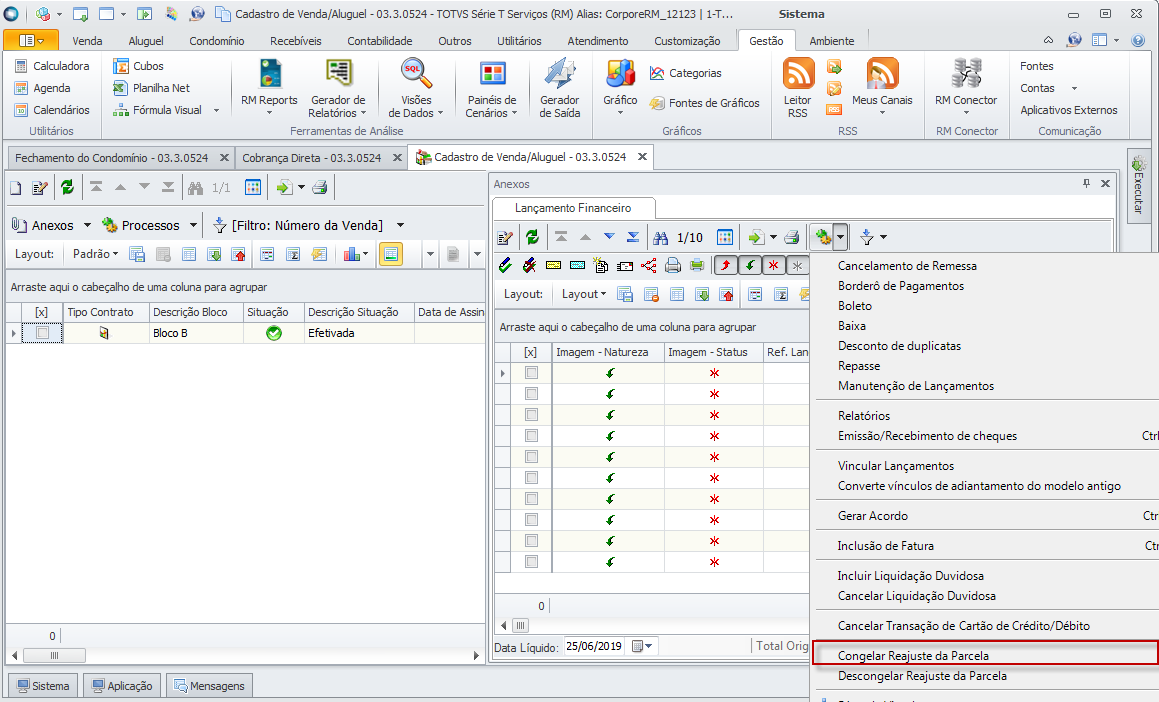The image size is (1159, 702).
Task: Open Painéis de Cenários
Action: (x=492, y=87)
